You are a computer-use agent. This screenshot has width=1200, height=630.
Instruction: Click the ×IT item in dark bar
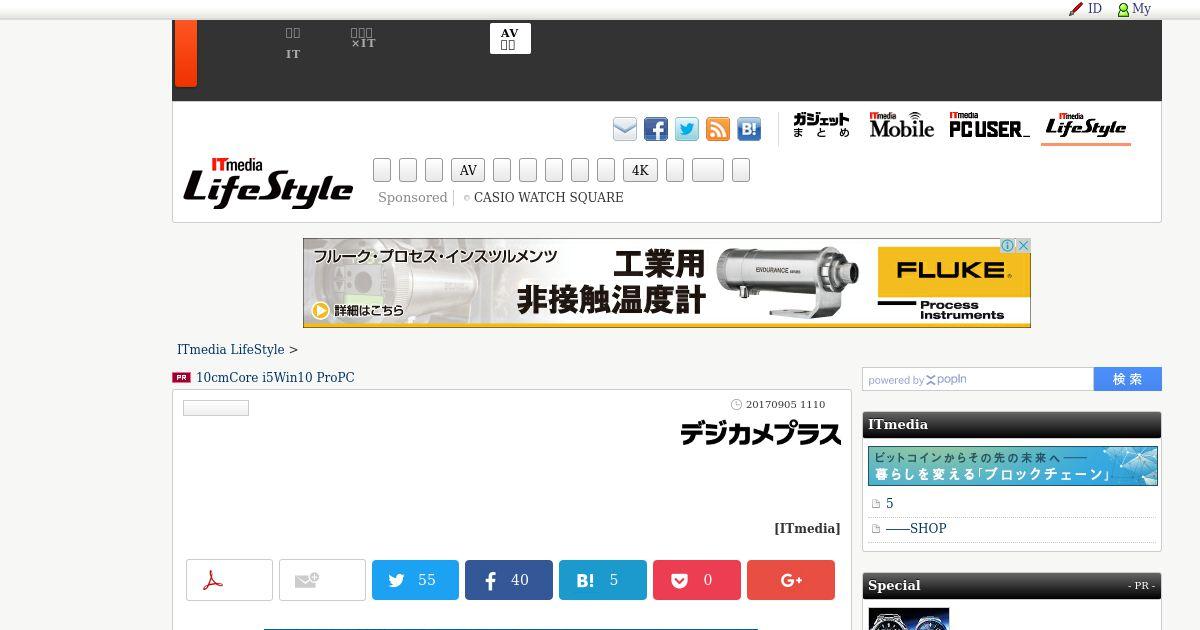[363, 39]
